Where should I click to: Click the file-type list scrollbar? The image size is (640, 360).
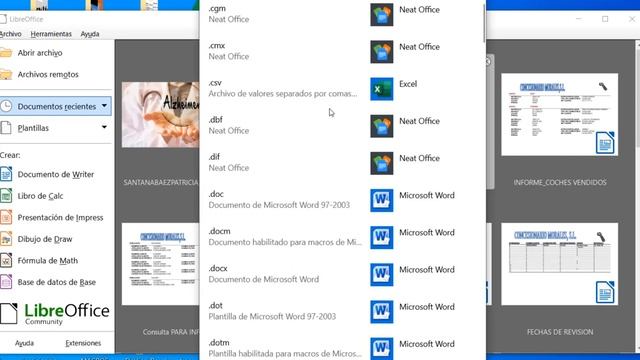[x=484, y=23]
